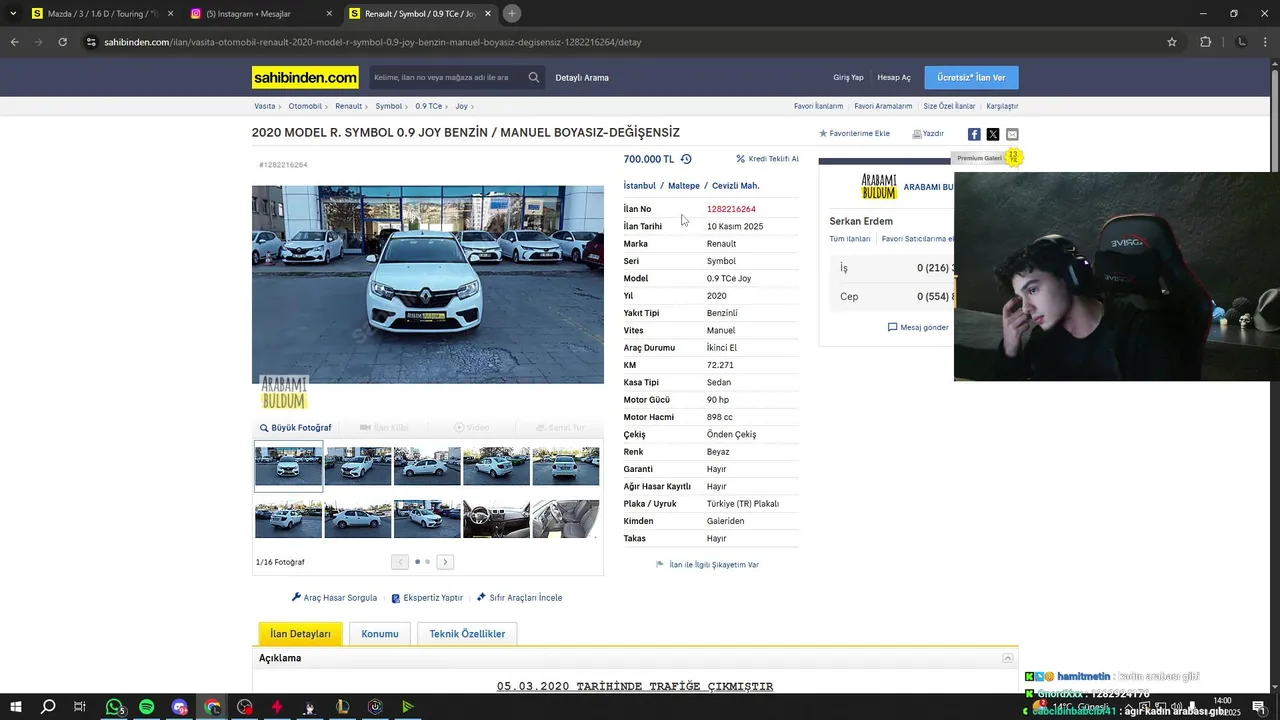Open Detaylı Arama link
The image size is (1280, 720).
coord(582,77)
